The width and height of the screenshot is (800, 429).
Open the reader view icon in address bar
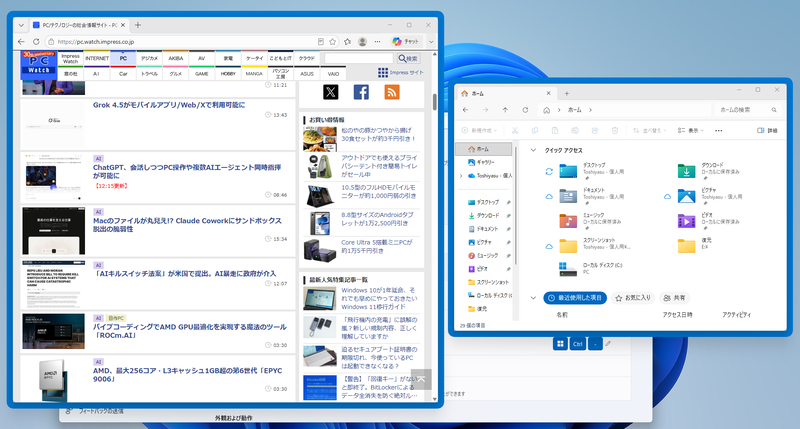click(320, 41)
